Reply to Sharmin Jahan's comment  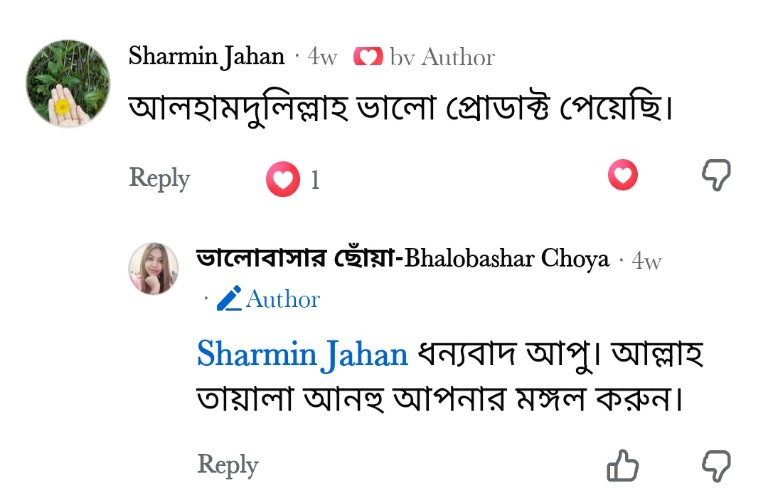click(159, 178)
